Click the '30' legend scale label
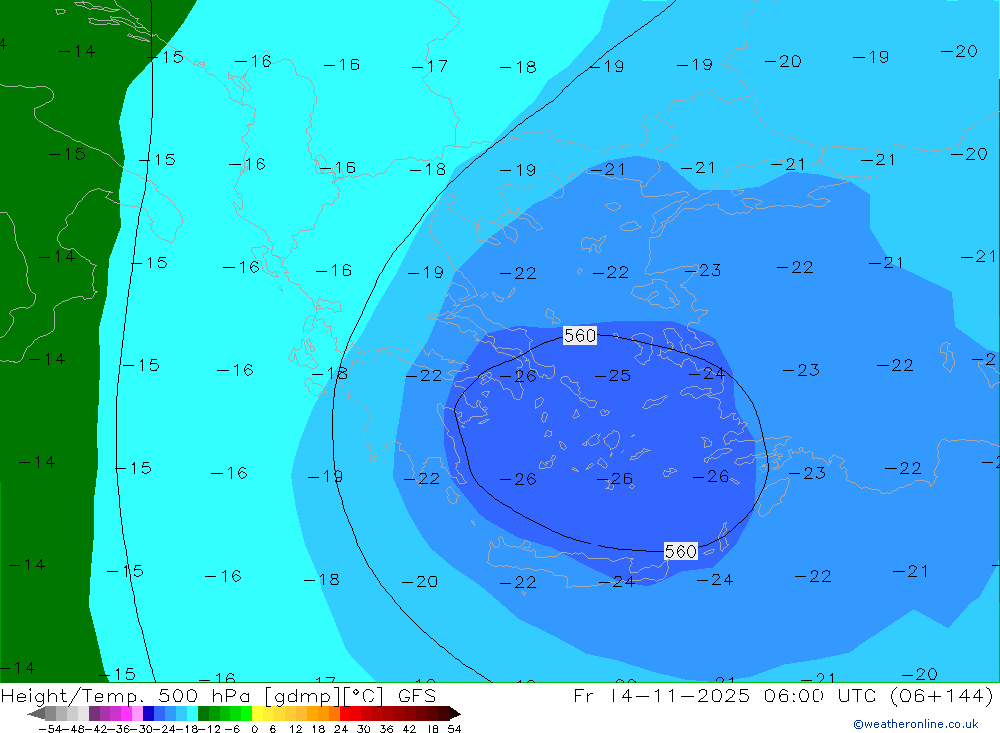The height and width of the screenshot is (733, 1000). [x=364, y=729]
